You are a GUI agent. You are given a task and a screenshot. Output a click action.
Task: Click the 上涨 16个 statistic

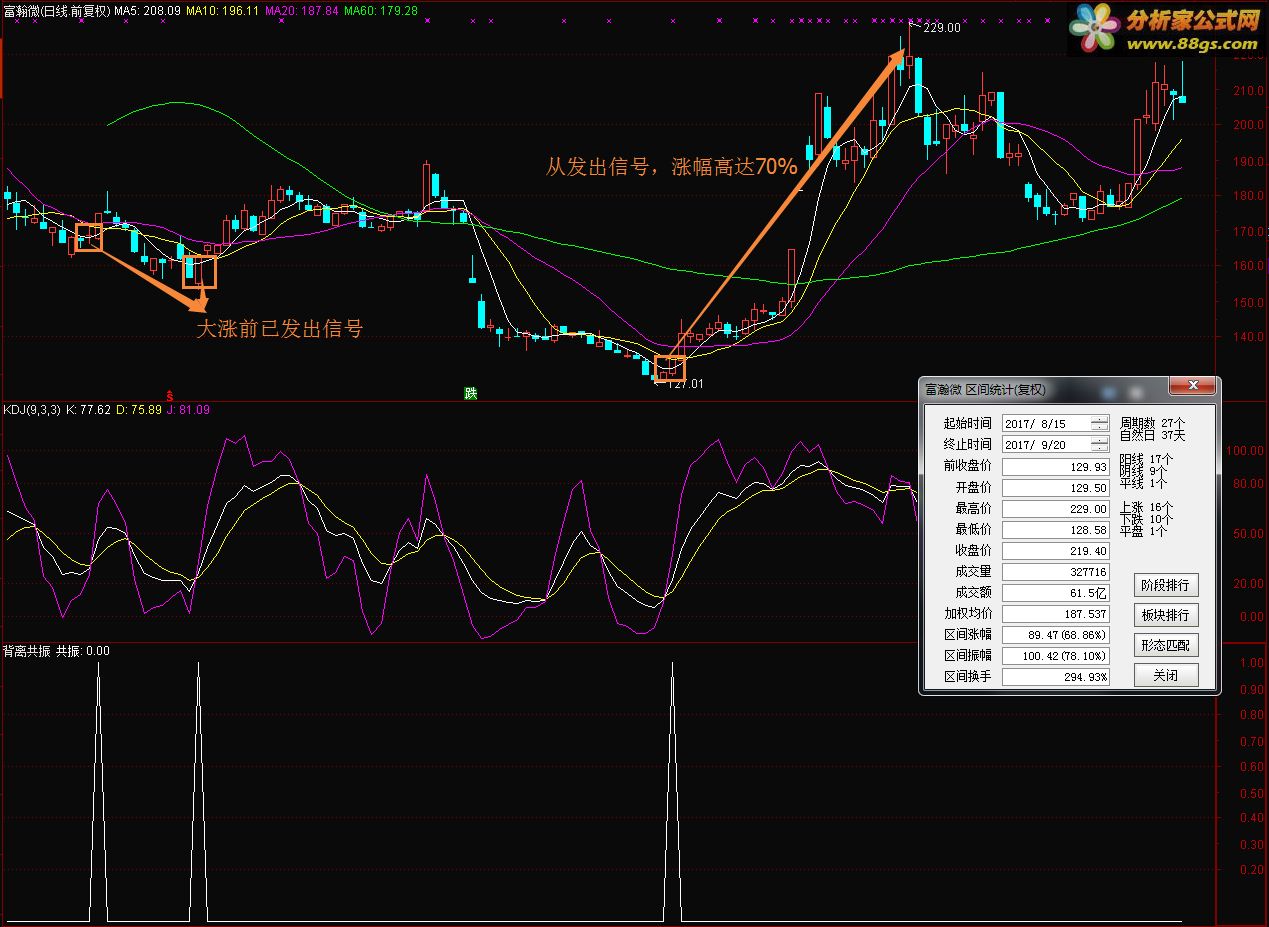coord(1146,508)
